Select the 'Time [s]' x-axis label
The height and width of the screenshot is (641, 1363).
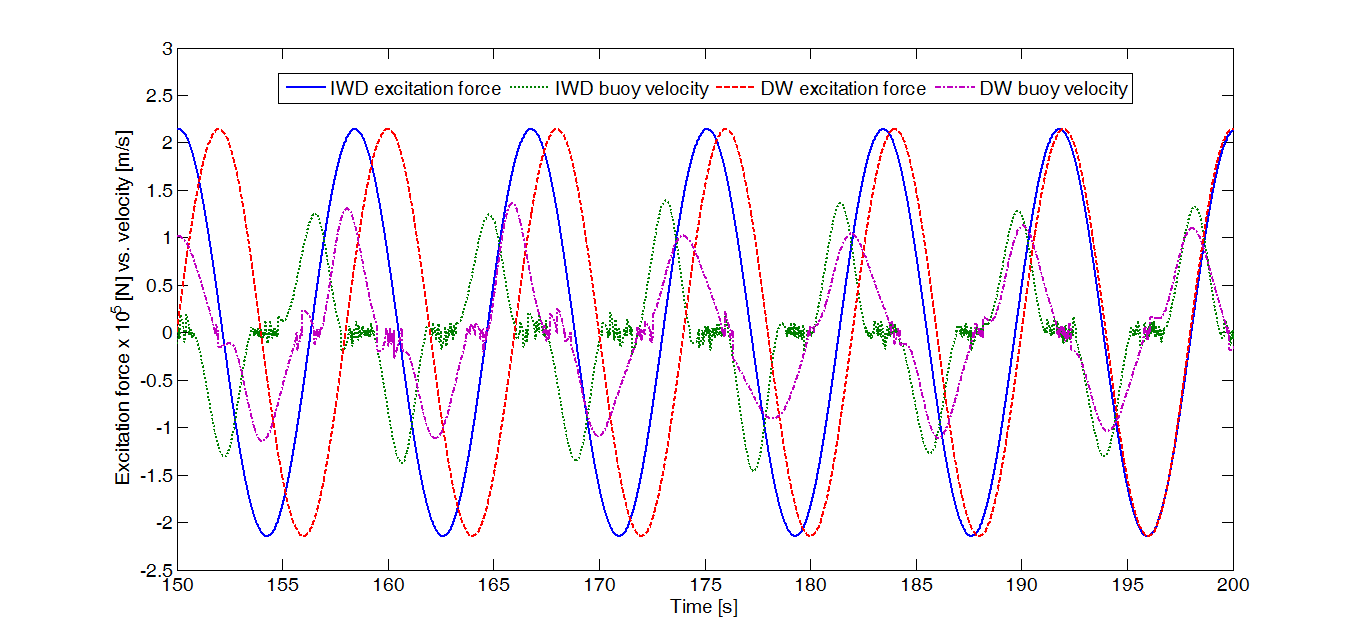click(704, 607)
